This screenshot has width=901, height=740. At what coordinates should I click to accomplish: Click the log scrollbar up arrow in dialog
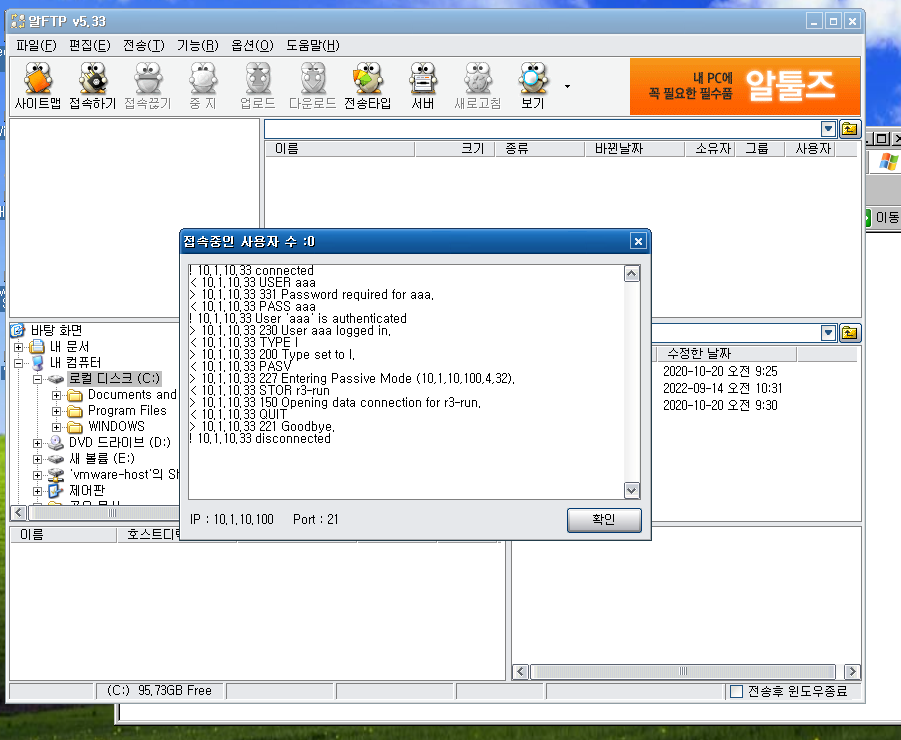pos(632,274)
